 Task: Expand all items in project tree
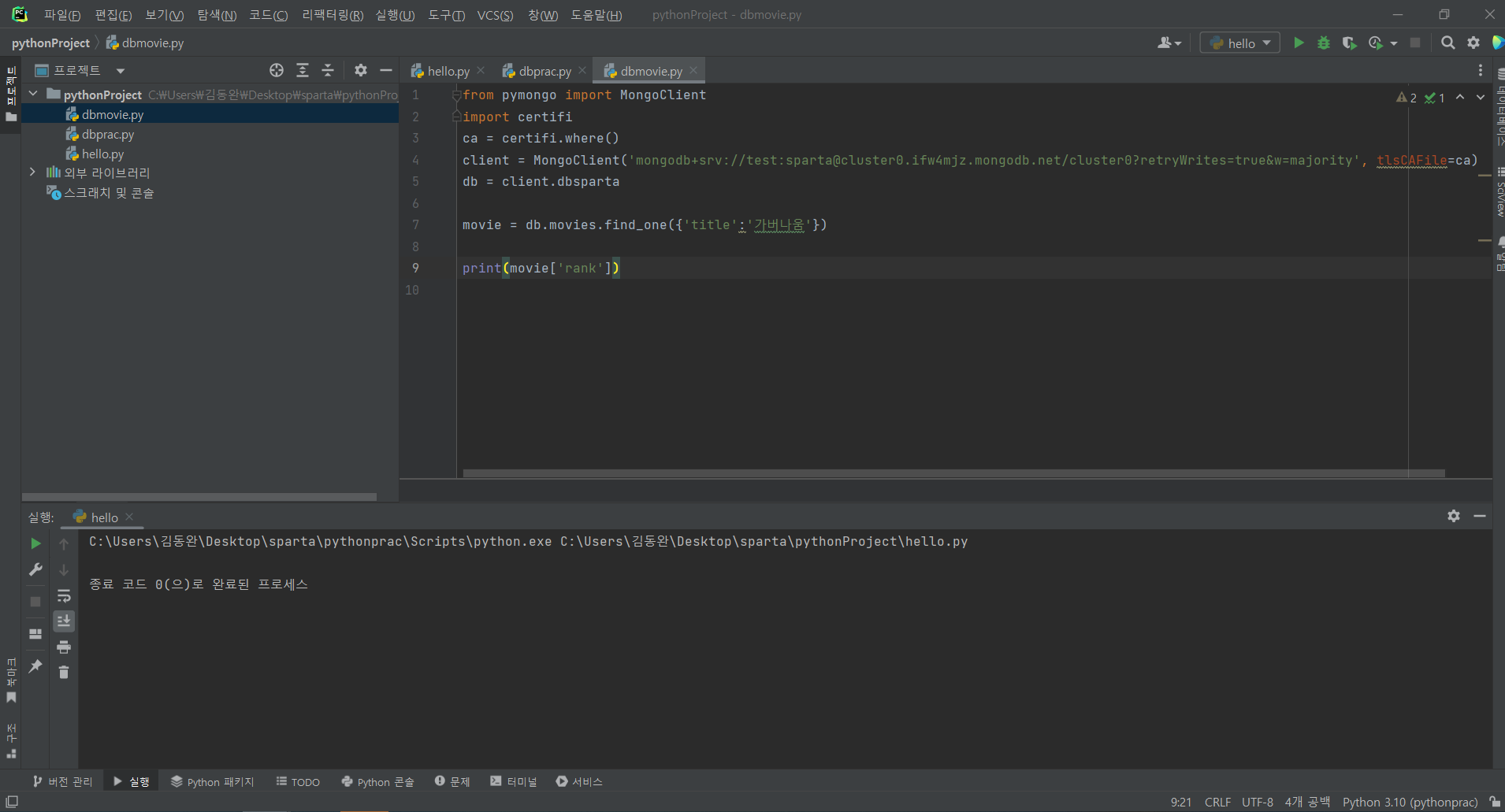(x=303, y=70)
